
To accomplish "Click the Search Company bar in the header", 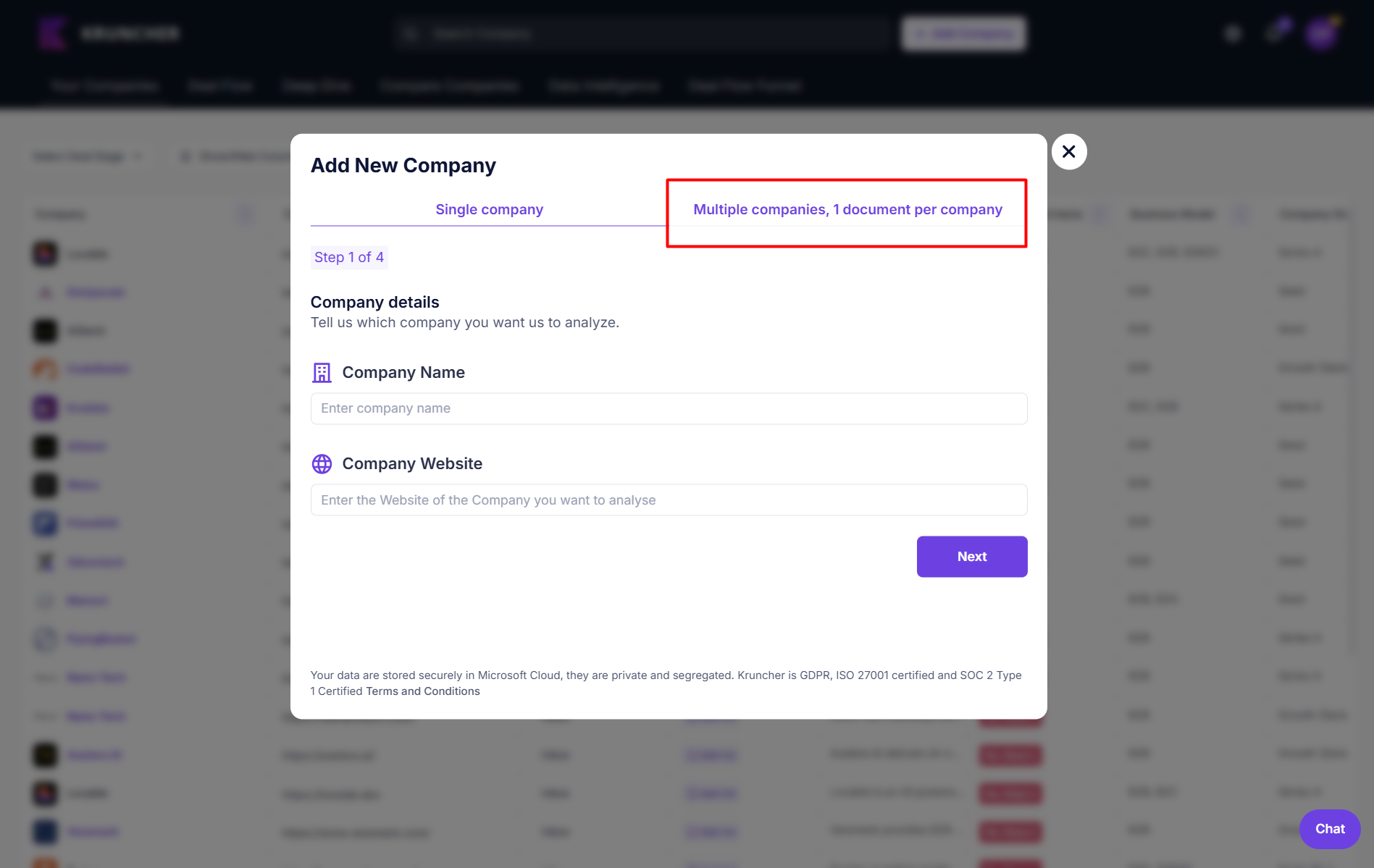I will [x=641, y=33].
